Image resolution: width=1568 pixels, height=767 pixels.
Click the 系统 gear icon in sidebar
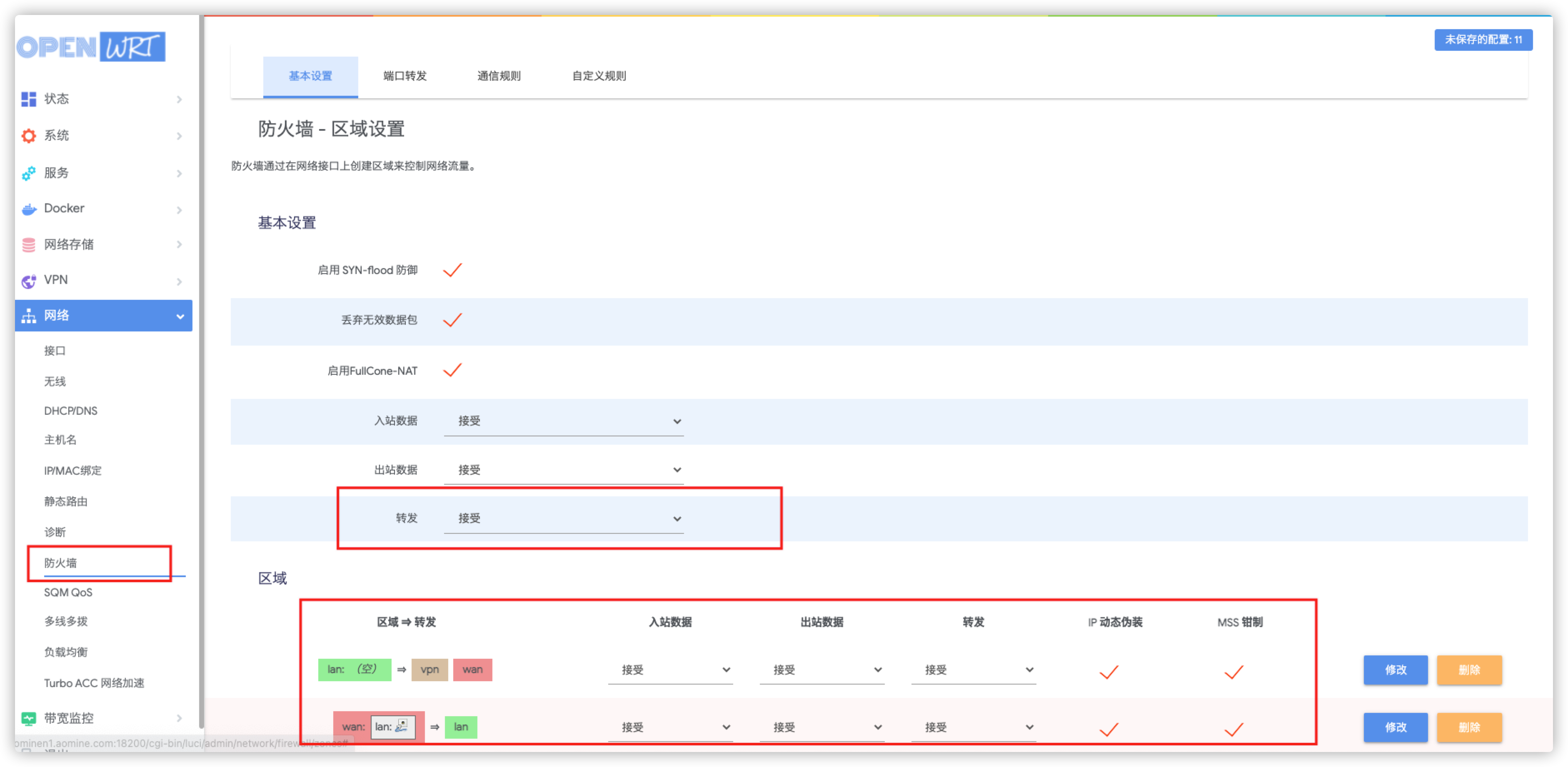pyautogui.click(x=28, y=136)
